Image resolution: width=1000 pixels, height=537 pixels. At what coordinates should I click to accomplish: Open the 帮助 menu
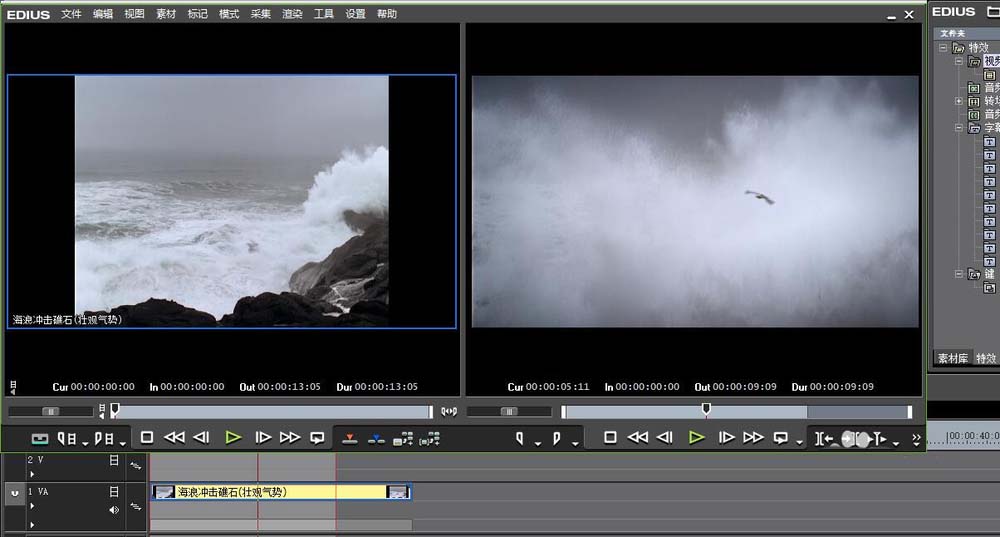tap(386, 14)
